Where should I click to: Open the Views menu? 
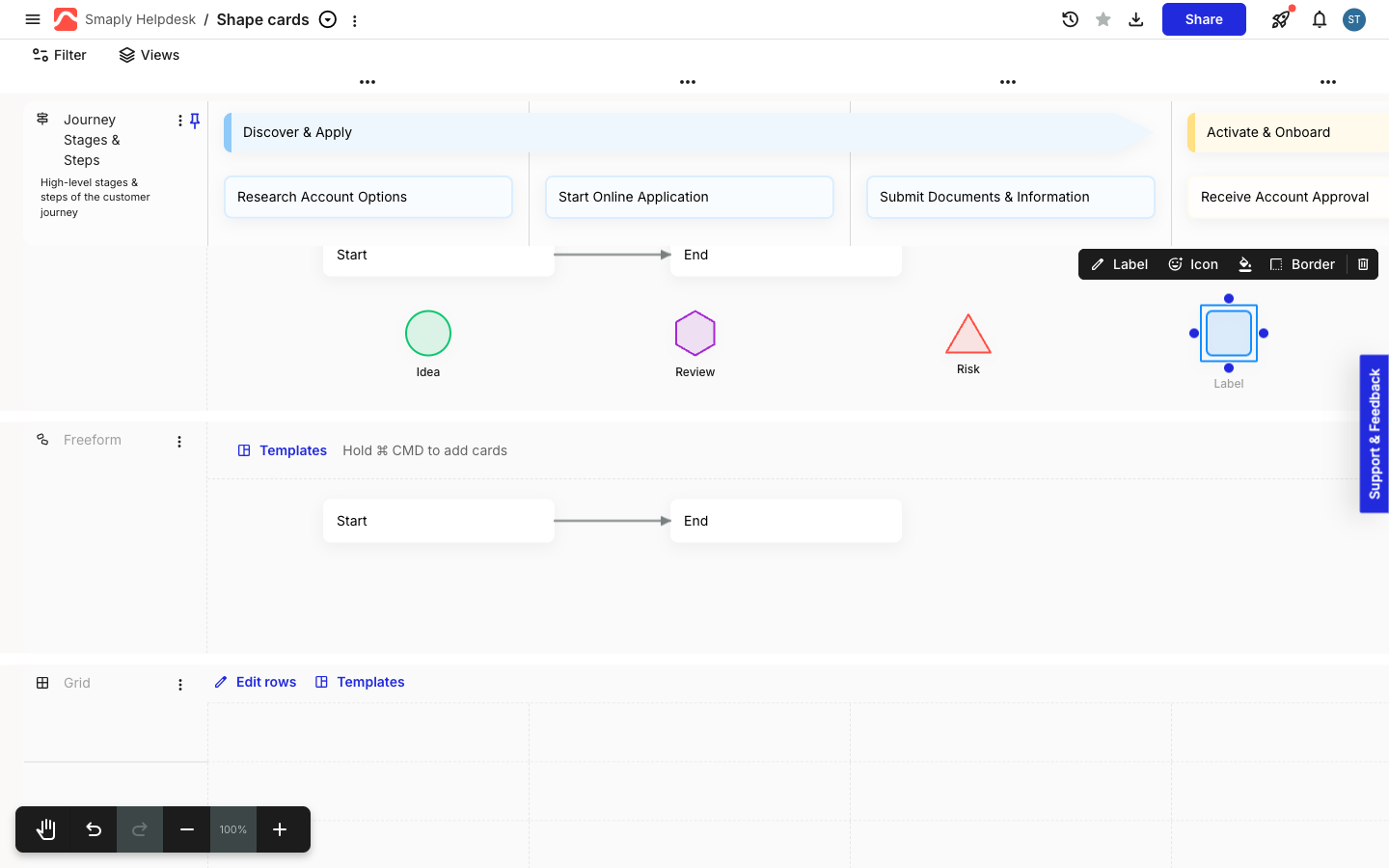[x=150, y=55]
